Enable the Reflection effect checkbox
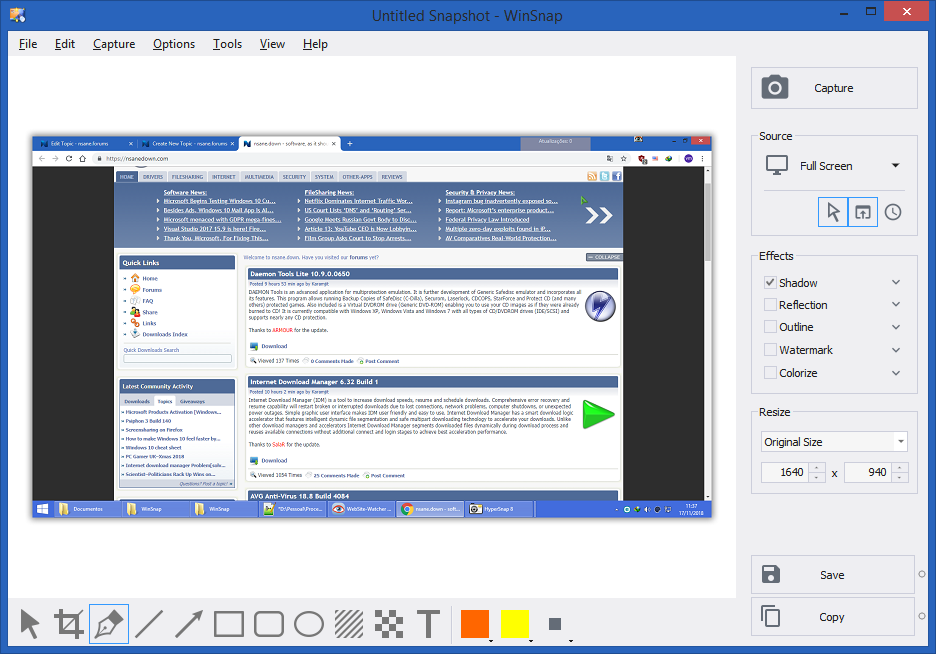Screen dimensions: 936x654 770,304
